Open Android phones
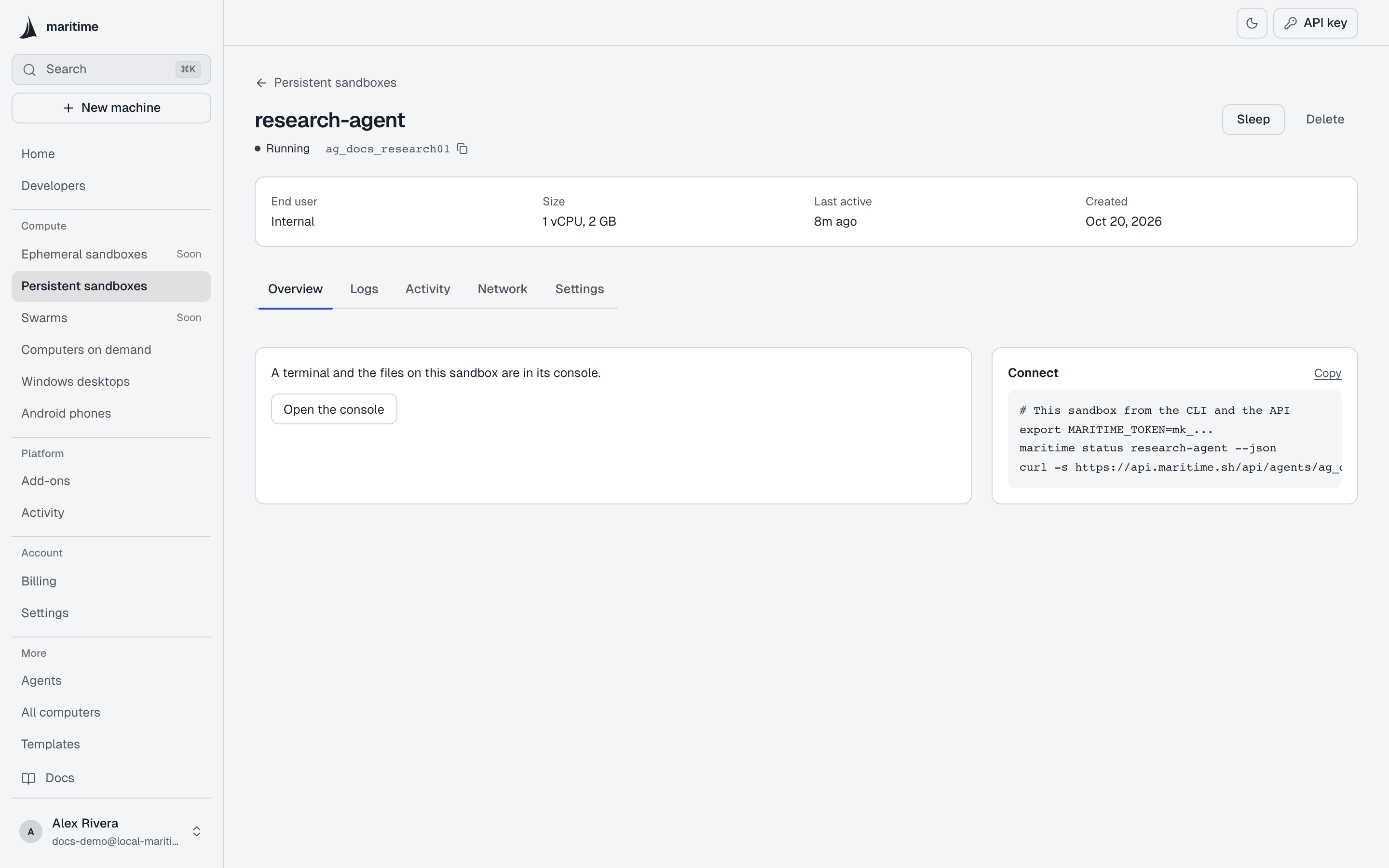 (111, 413)
